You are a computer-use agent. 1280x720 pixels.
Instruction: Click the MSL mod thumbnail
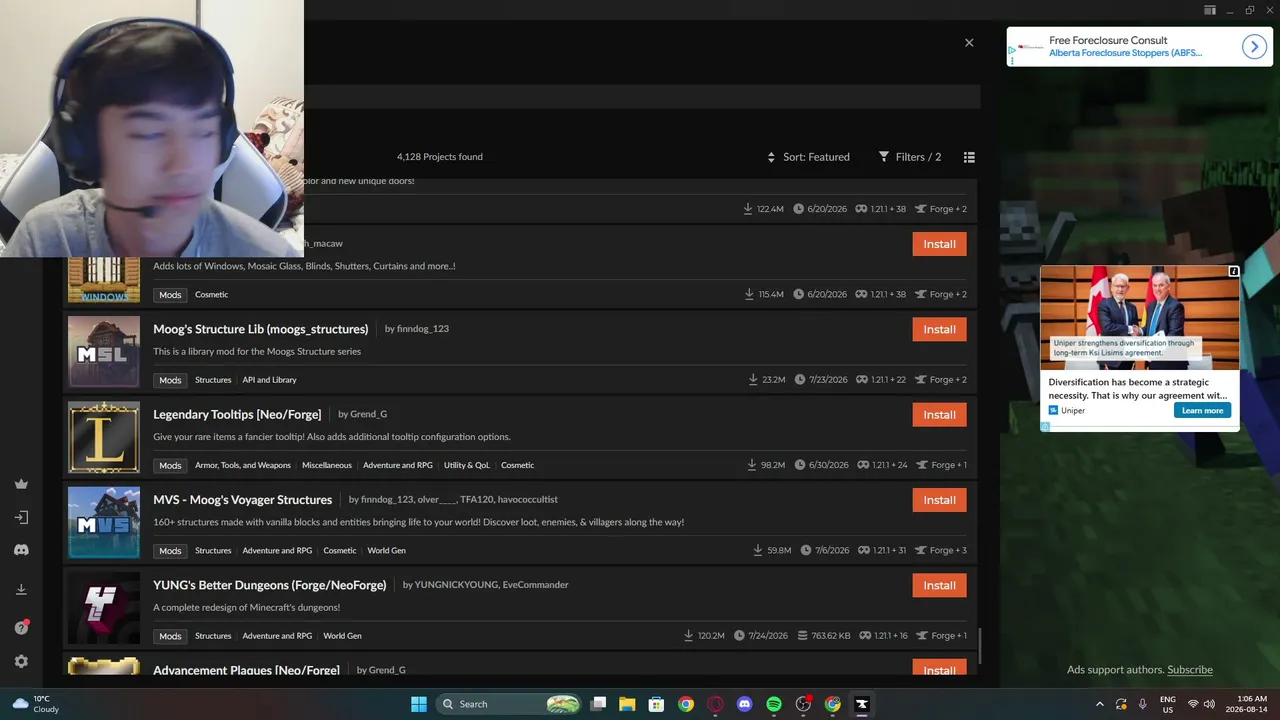point(104,352)
